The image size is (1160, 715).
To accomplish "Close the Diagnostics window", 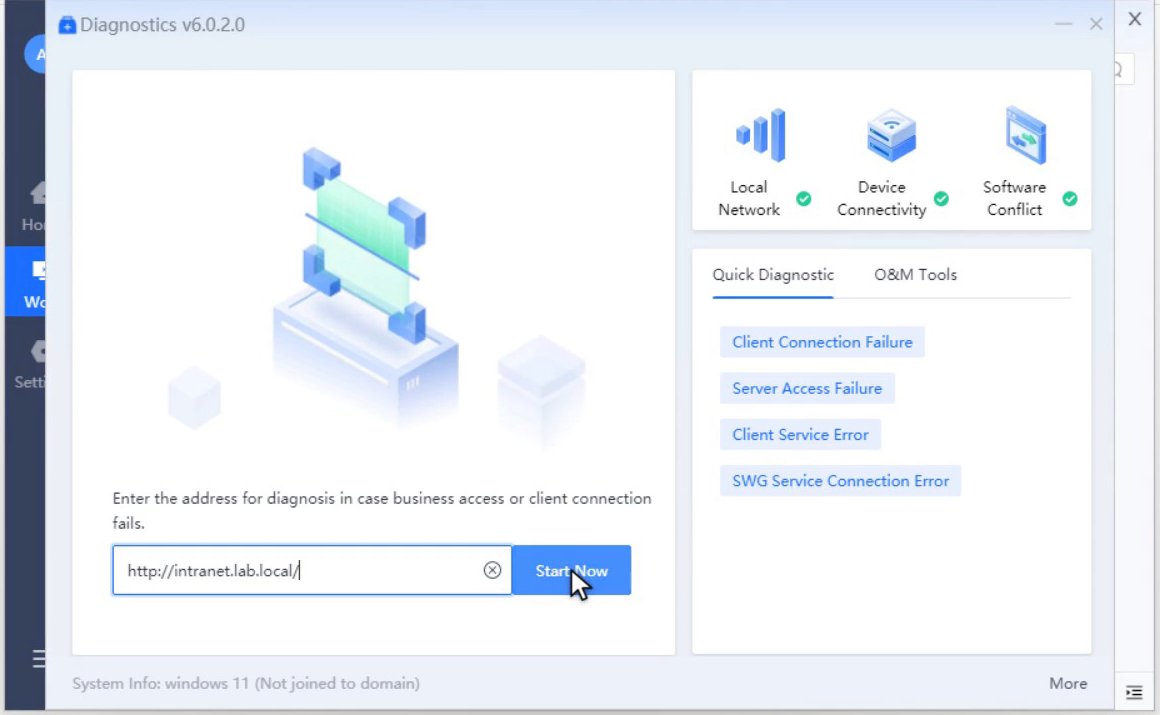I will [x=1096, y=24].
